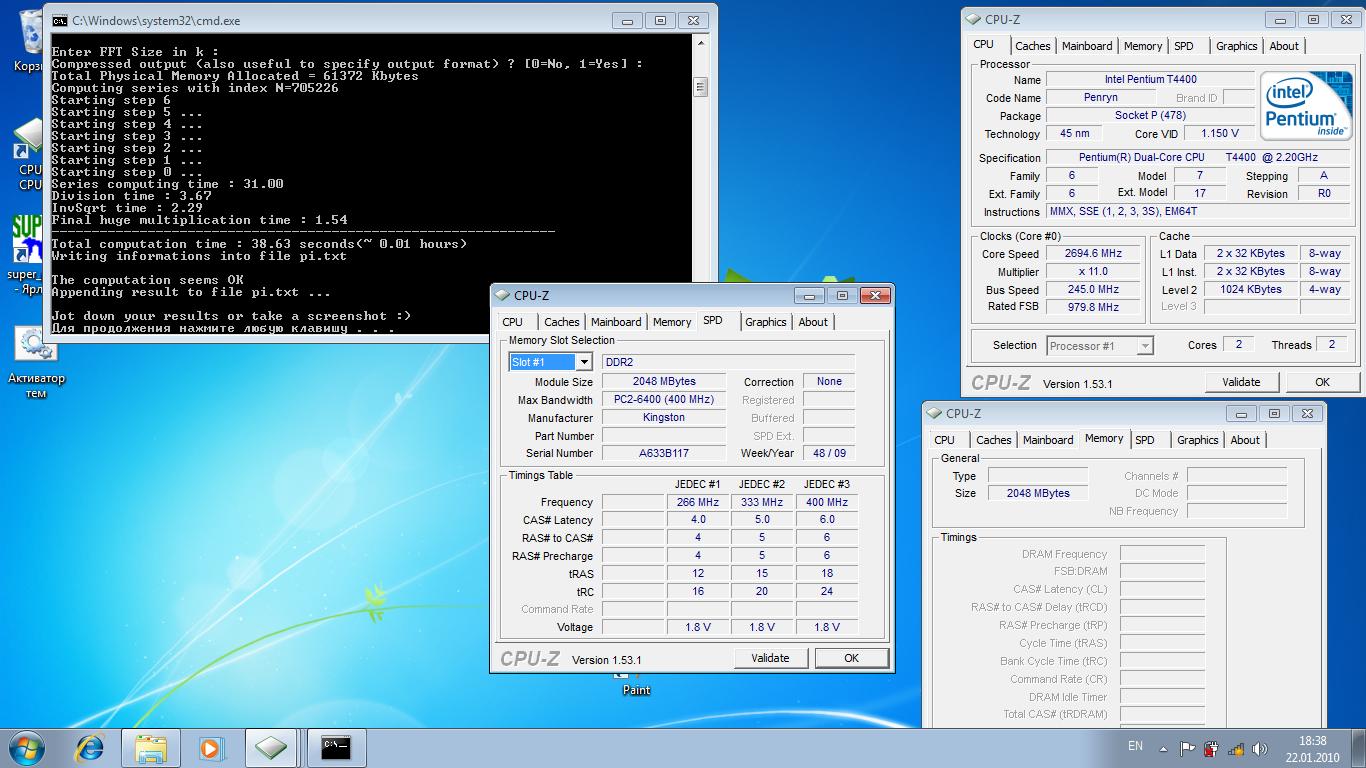Select About tab in the Memory CPU-Z window
The image size is (1366, 768).
(x=1245, y=440)
